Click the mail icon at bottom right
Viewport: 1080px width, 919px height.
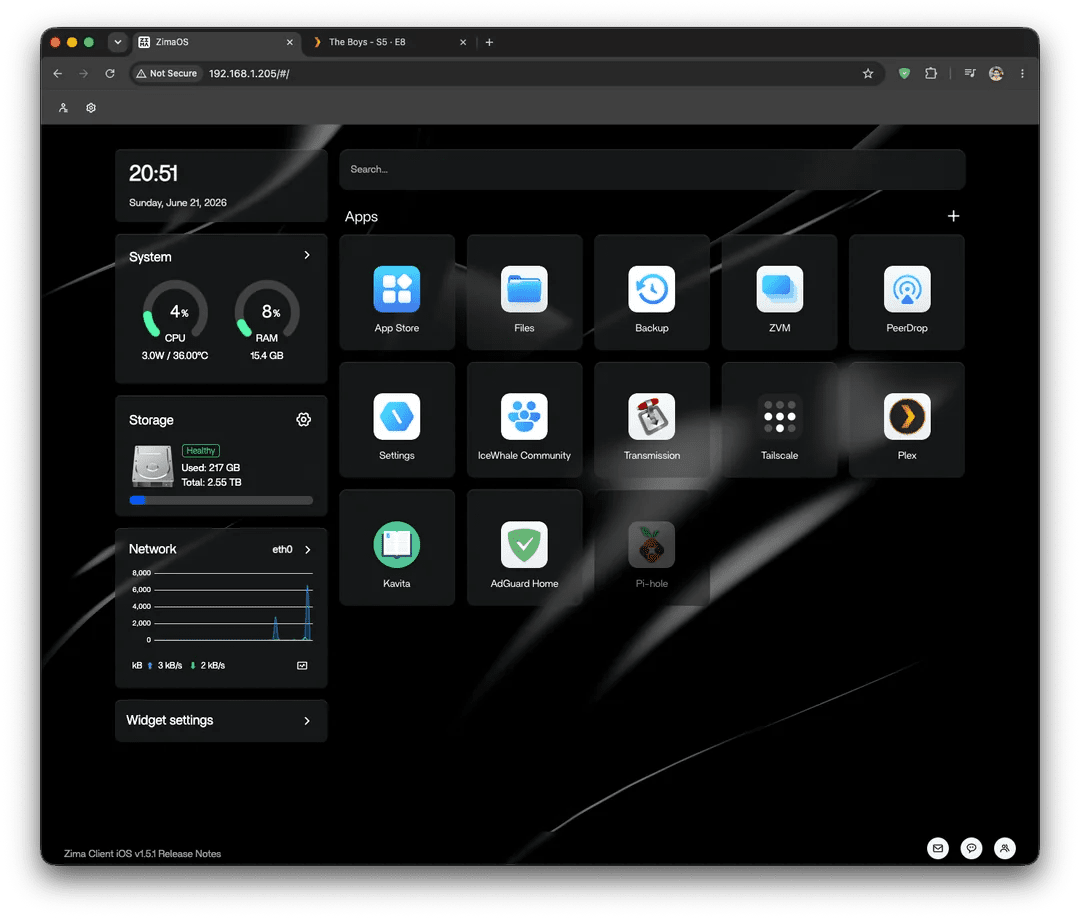pos(937,848)
